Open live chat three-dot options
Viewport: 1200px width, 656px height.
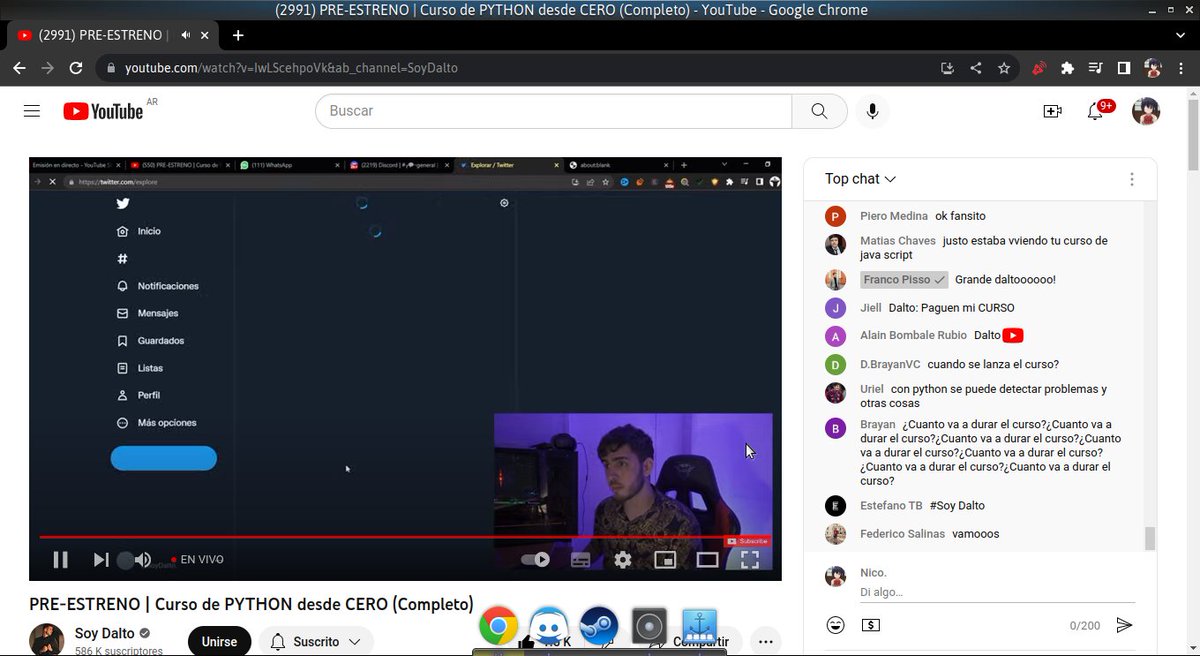1132,179
